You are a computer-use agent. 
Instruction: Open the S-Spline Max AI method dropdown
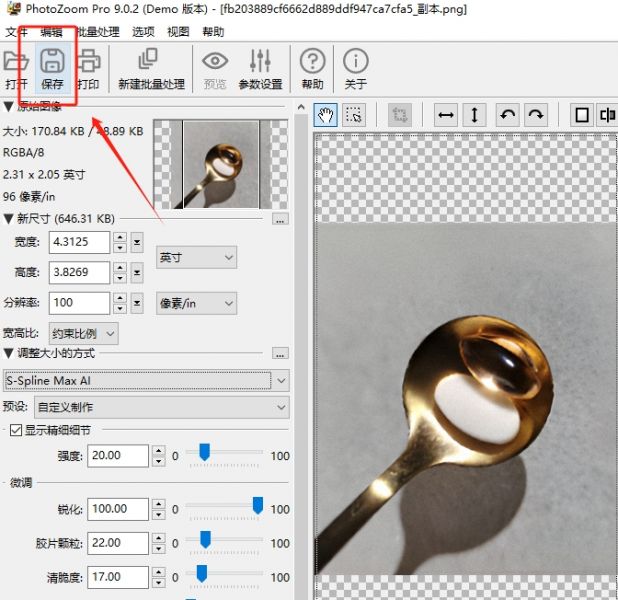(x=146, y=380)
